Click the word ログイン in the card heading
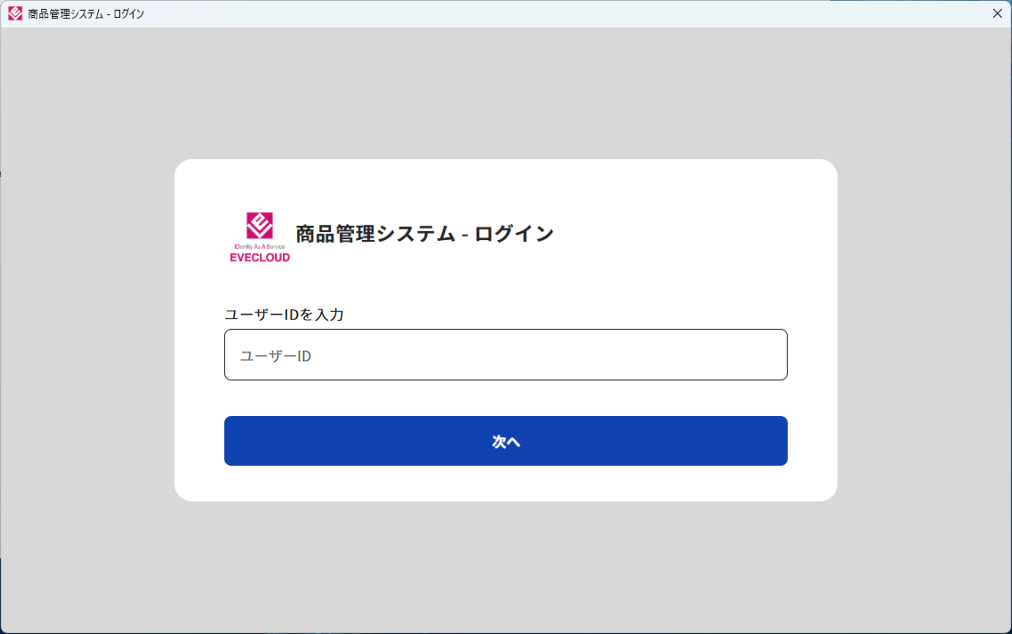Screen dimensions: 1012x634 tap(514, 234)
